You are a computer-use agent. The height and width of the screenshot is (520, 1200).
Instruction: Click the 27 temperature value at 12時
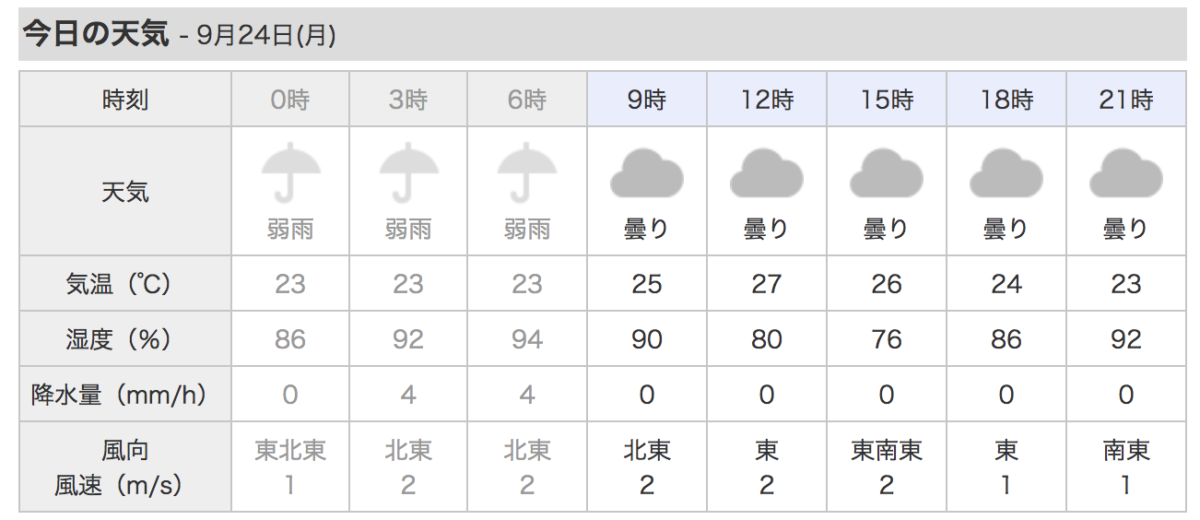(x=767, y=284)
